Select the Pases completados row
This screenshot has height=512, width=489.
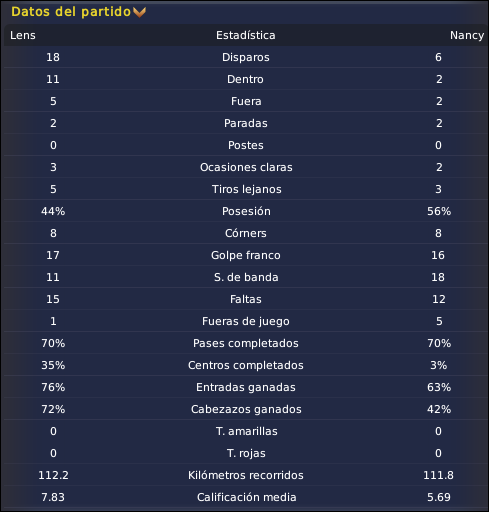[x=246, y=343]
